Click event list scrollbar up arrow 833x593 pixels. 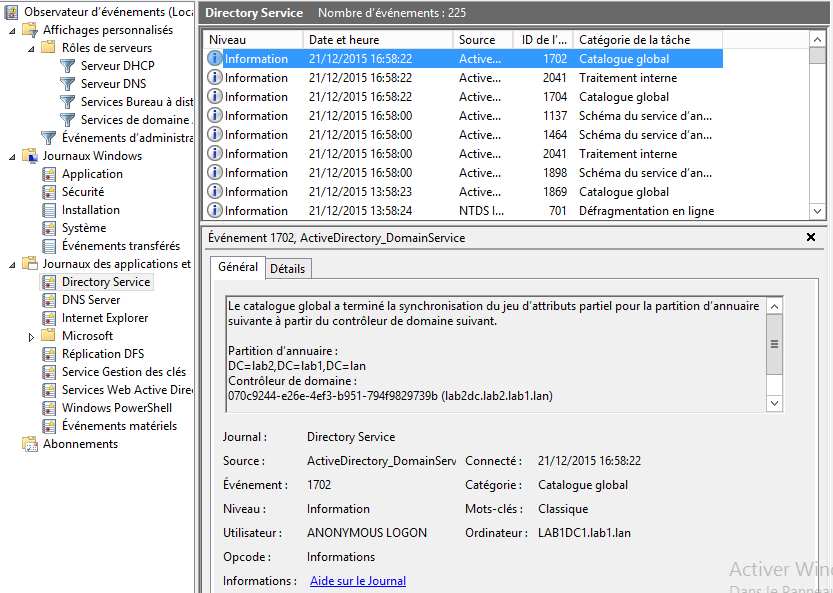pyautogui.click(x=817, y=39)
